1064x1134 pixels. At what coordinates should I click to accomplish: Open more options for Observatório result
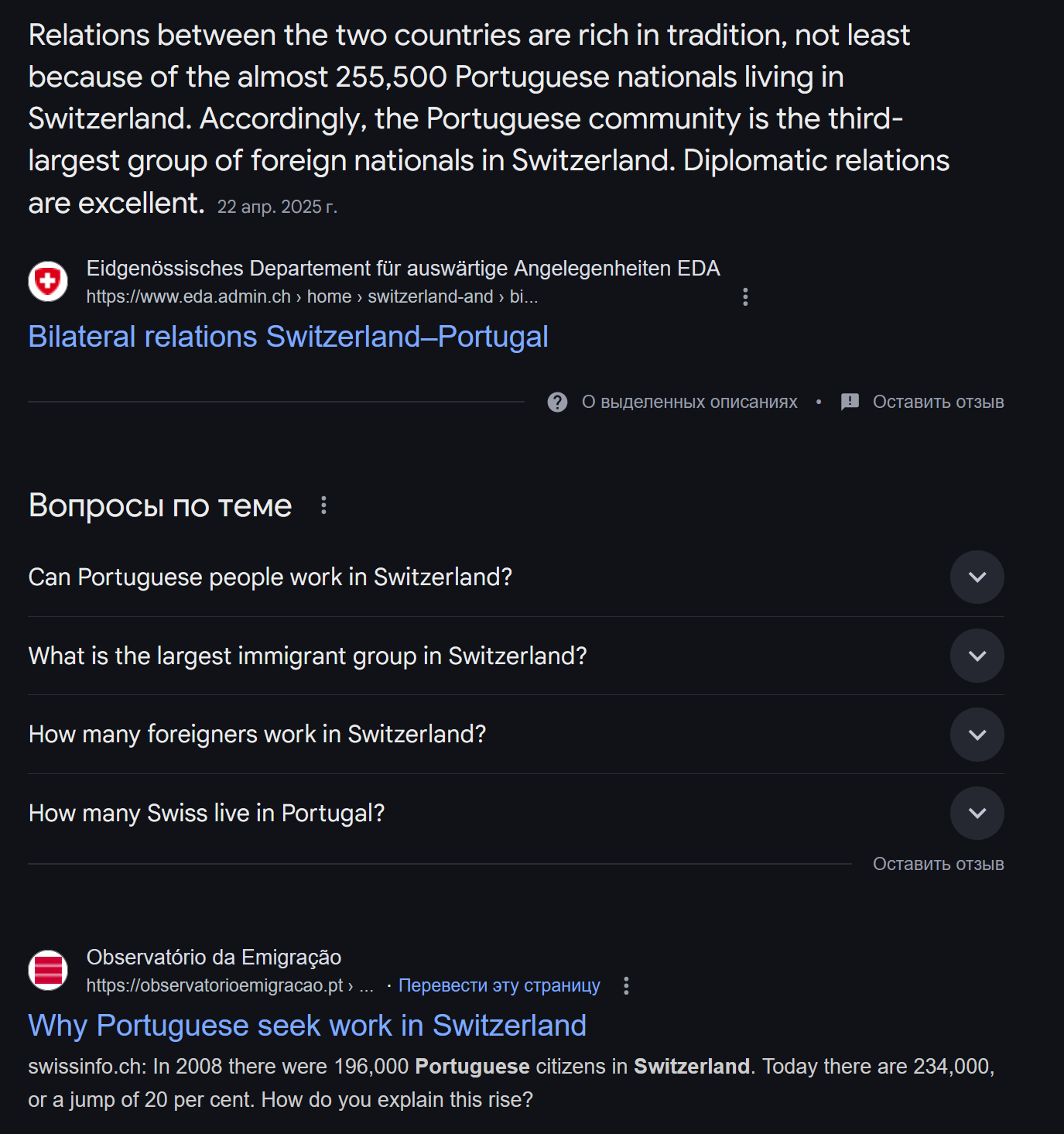pyautogui.click(x=626, y=985)
